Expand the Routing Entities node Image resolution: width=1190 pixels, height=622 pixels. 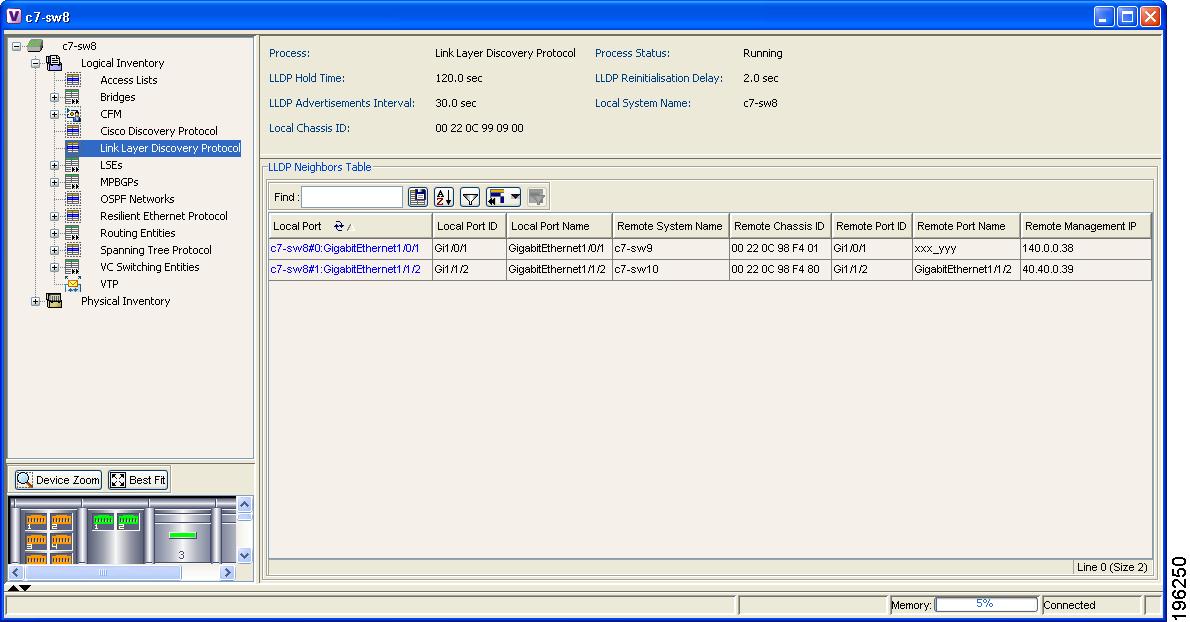[x=55, y=233]
